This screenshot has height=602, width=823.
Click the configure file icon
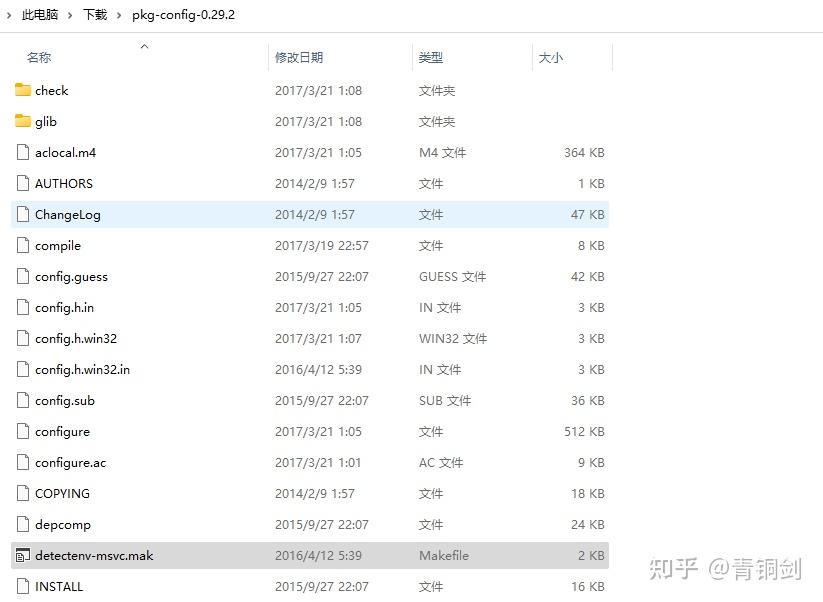click(23, 431)
